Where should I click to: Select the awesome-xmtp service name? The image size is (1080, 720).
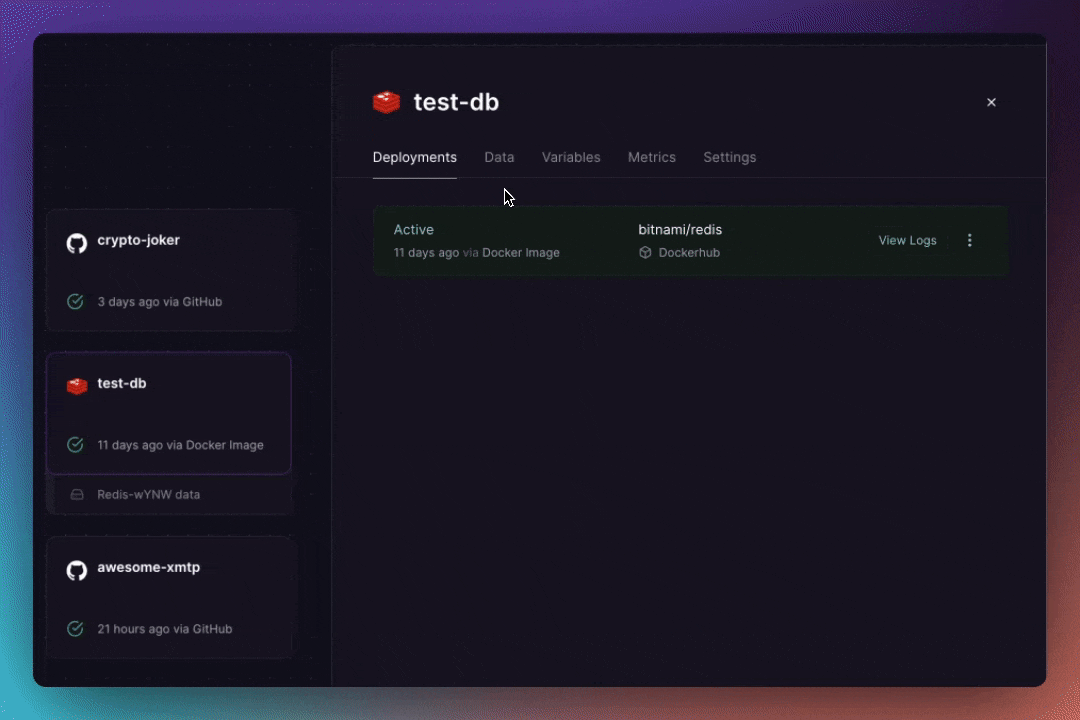(x=149, y=568)
